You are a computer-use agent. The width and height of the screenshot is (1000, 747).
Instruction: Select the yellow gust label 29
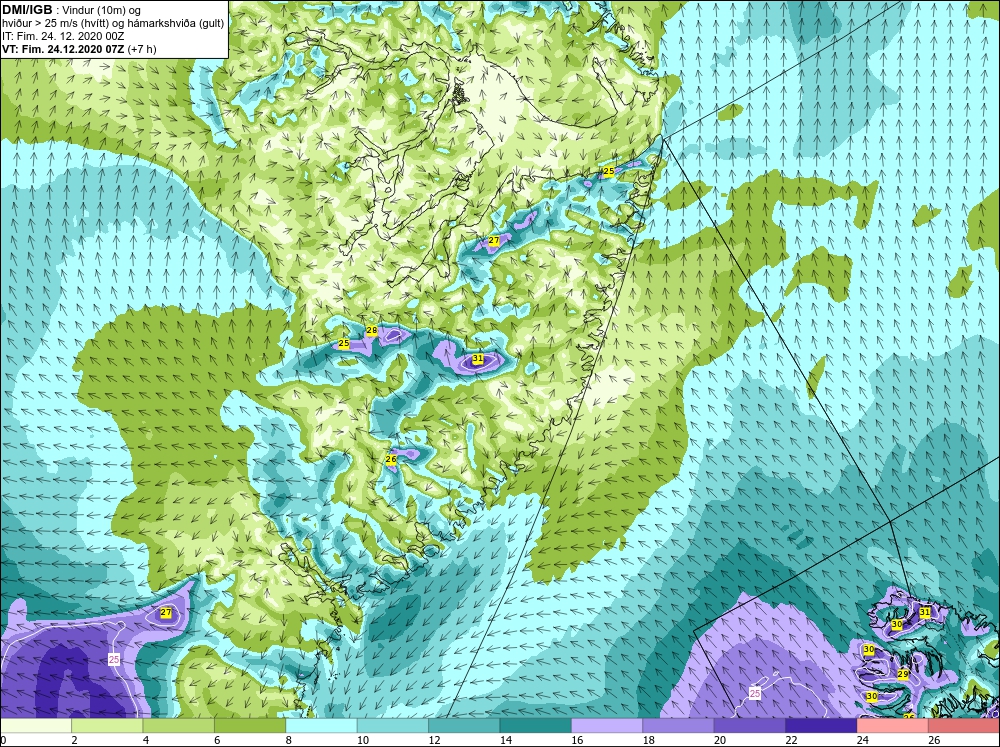[902, 674]
